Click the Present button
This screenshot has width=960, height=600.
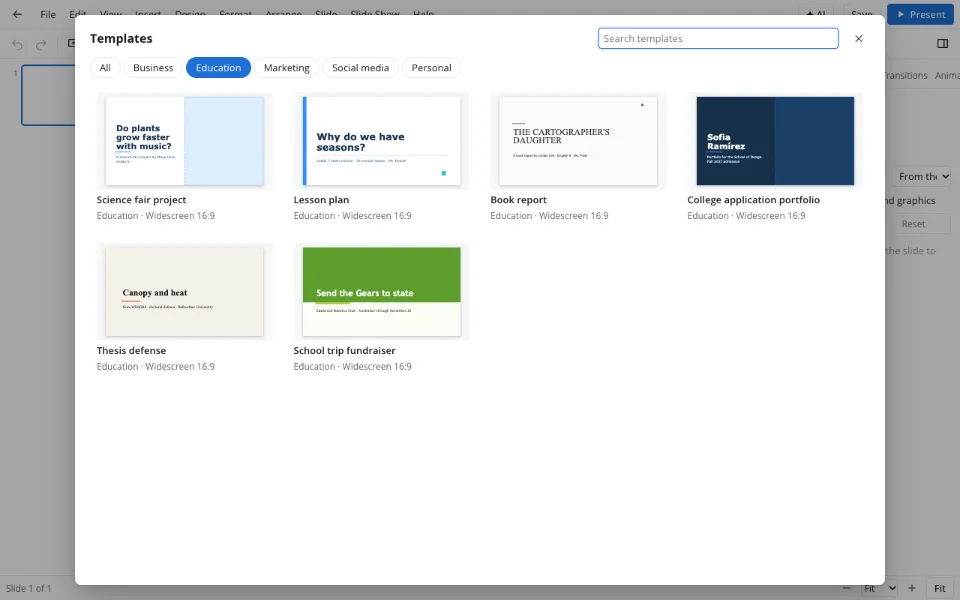coord(920,14)
